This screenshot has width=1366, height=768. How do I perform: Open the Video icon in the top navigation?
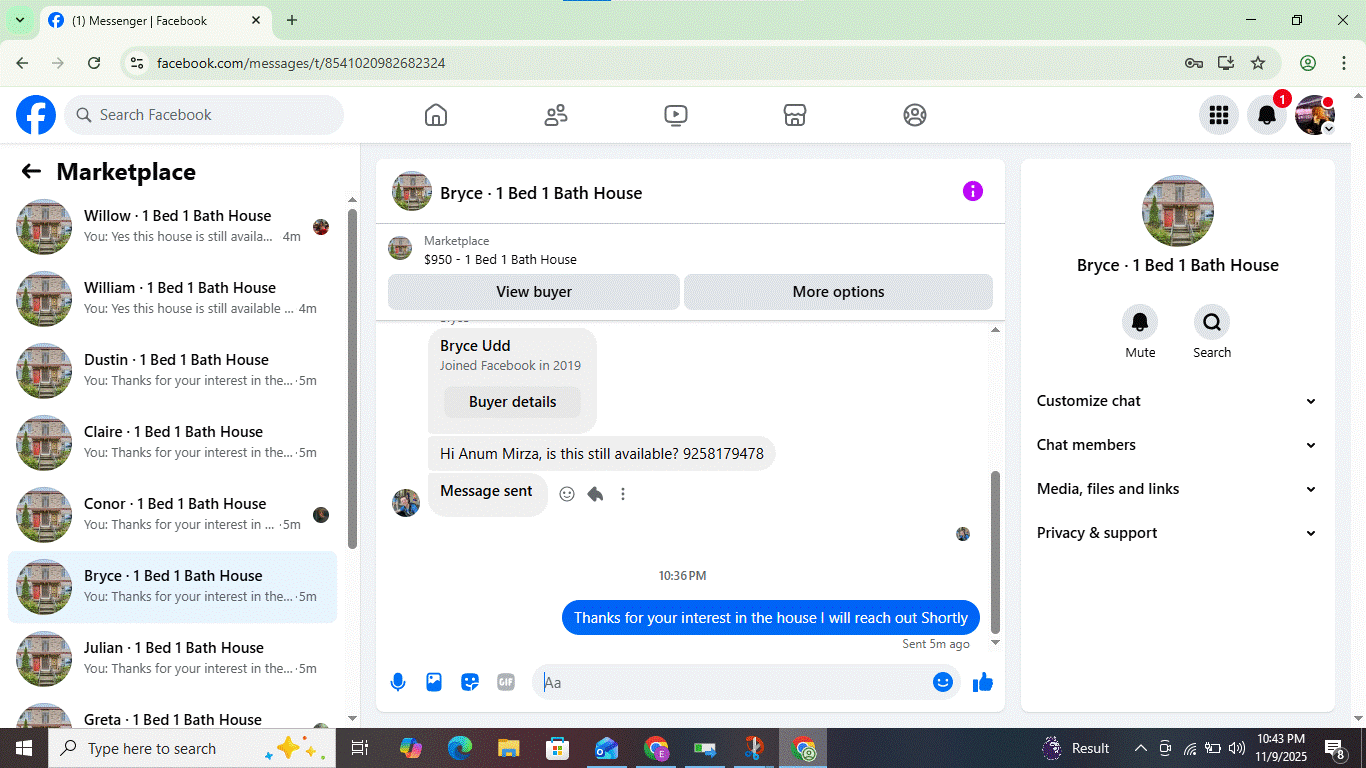(676, 115)
